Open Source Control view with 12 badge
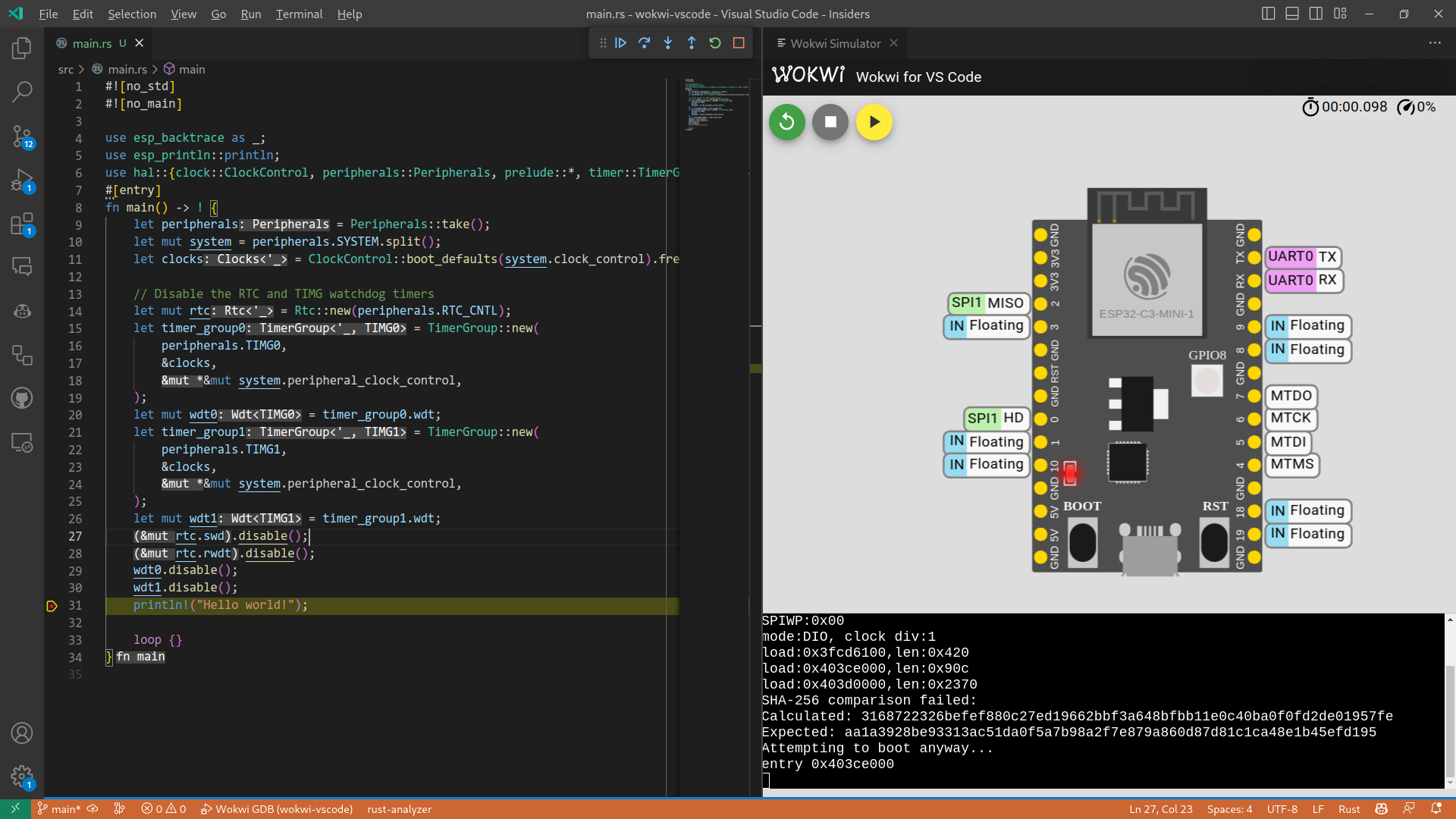Screen dimensions: 1456x819 tap(22, 136)
